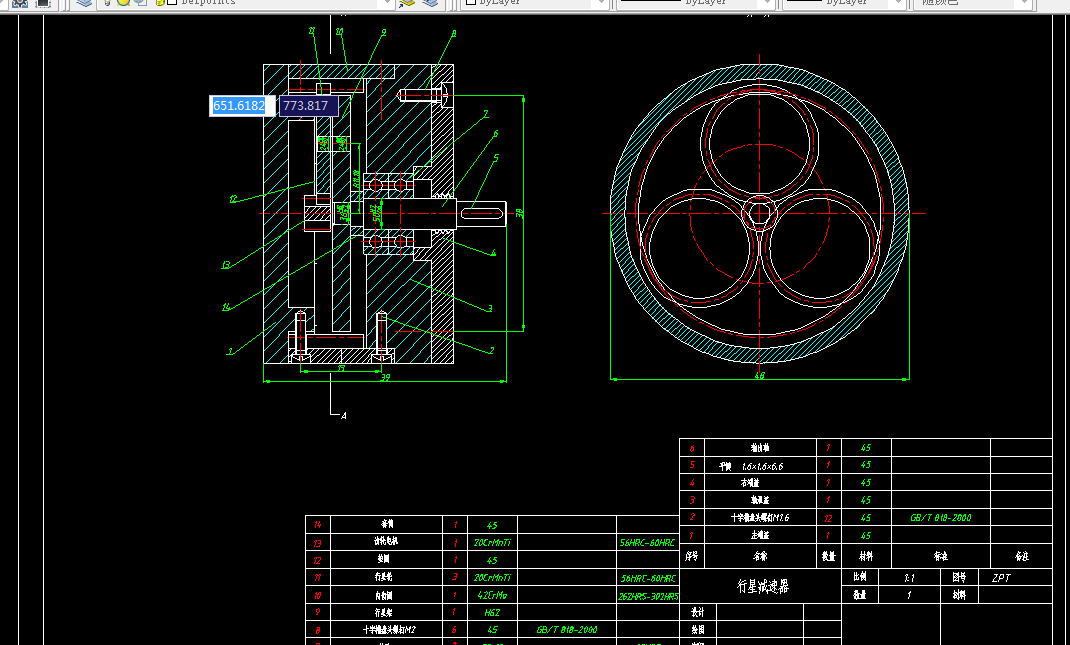Select part balloon number 6

point(495,134)
